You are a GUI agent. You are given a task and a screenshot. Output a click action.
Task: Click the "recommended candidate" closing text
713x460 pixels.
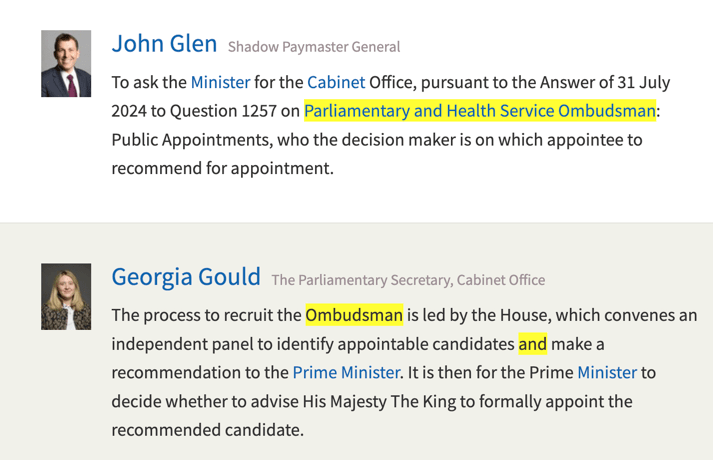click(x=206, y=431)
